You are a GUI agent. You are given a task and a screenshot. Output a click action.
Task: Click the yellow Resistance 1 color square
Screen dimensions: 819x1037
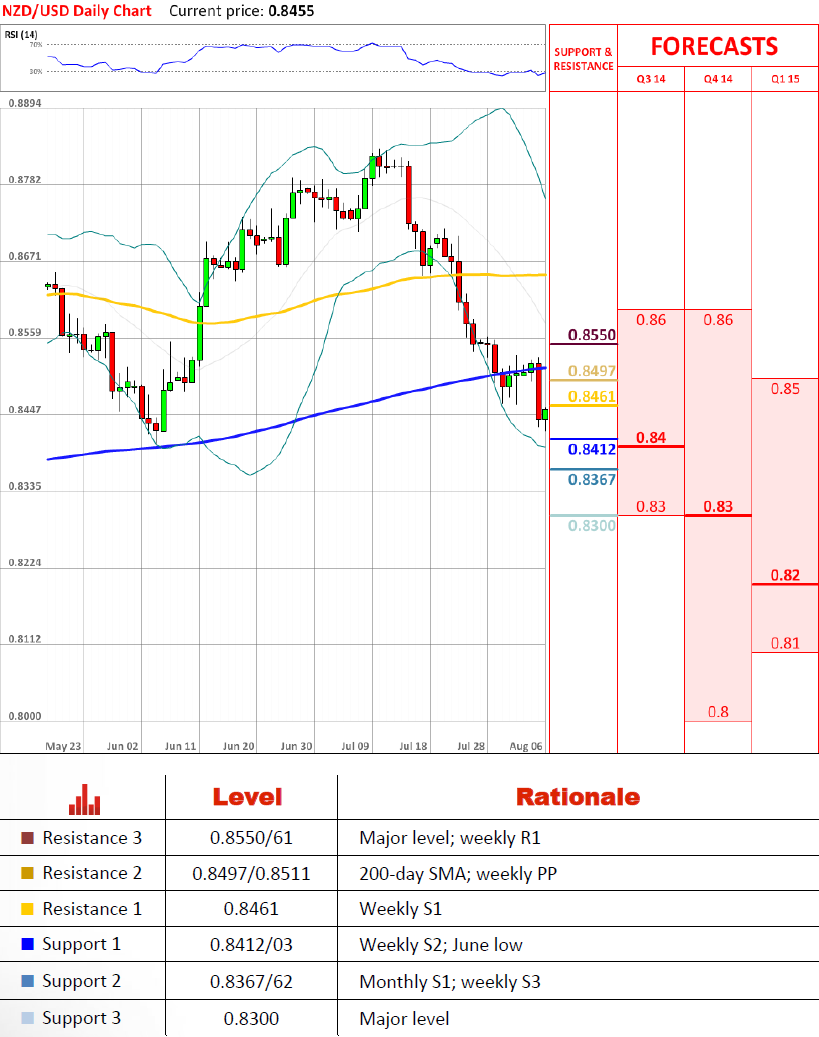[27, 909]
